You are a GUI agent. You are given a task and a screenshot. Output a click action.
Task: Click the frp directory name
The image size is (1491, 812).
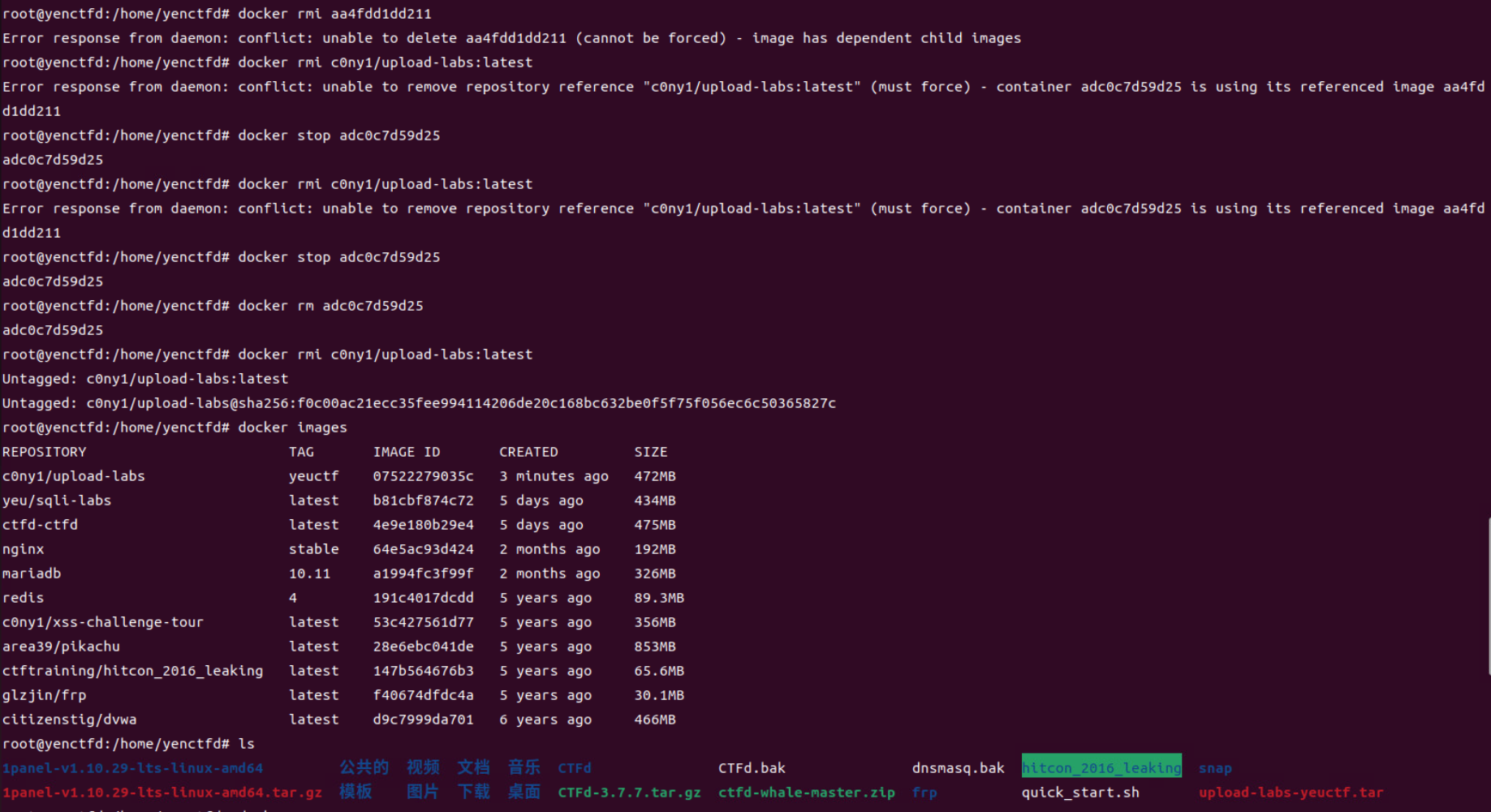pos(924,793)
